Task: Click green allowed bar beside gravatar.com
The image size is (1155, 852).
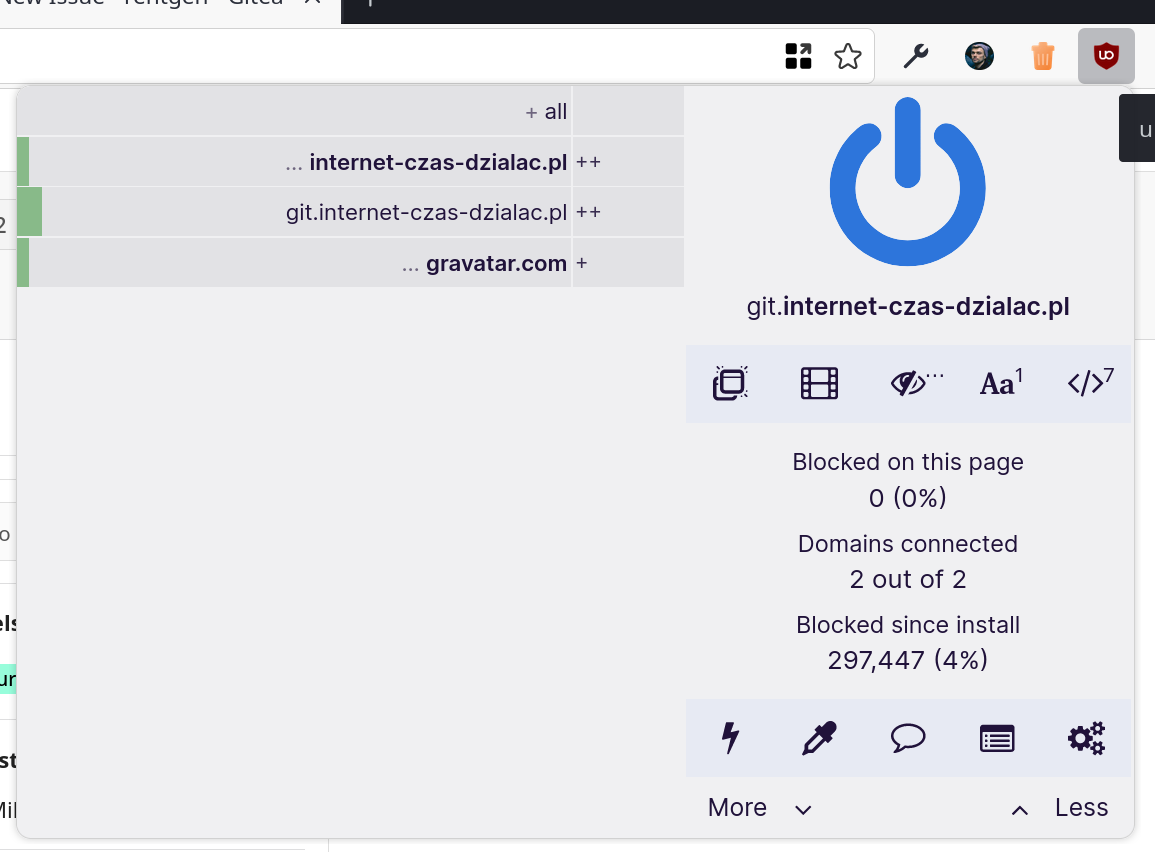Action: point(23,264)
